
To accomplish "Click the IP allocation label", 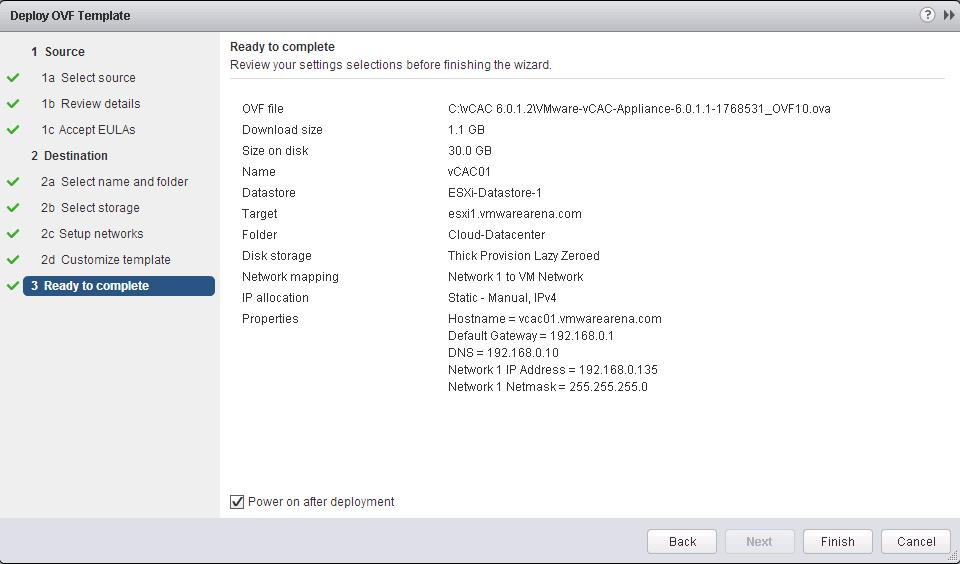I will coord(275,298).
